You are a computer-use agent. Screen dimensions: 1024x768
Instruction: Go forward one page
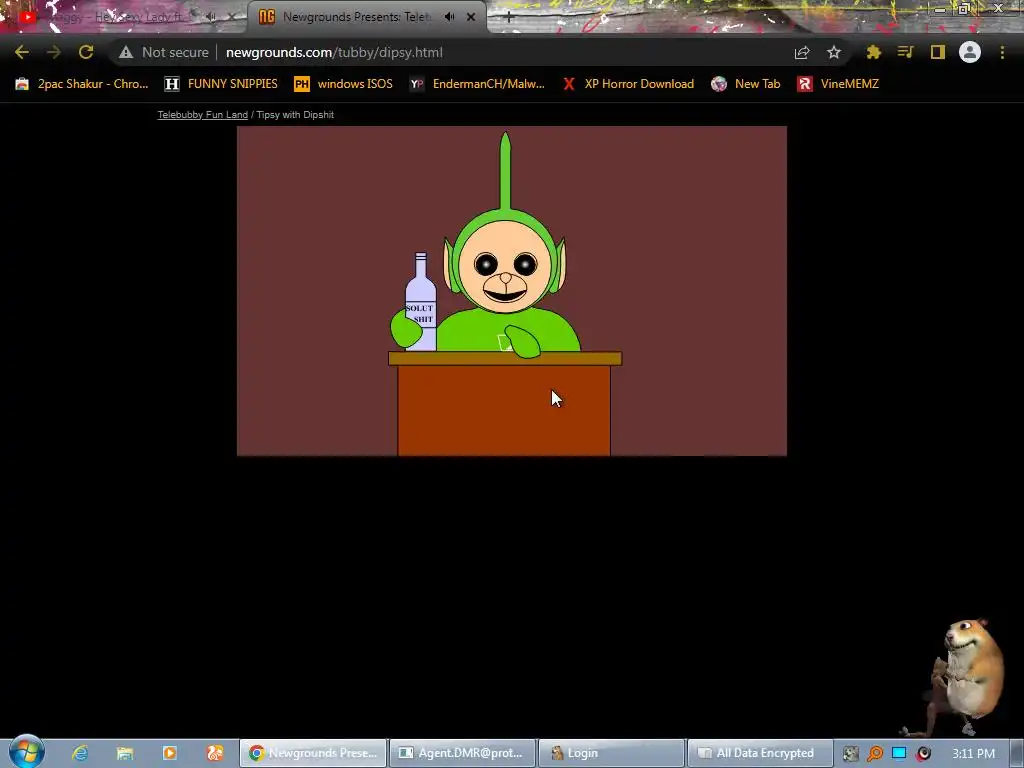(x=54, y=52)
